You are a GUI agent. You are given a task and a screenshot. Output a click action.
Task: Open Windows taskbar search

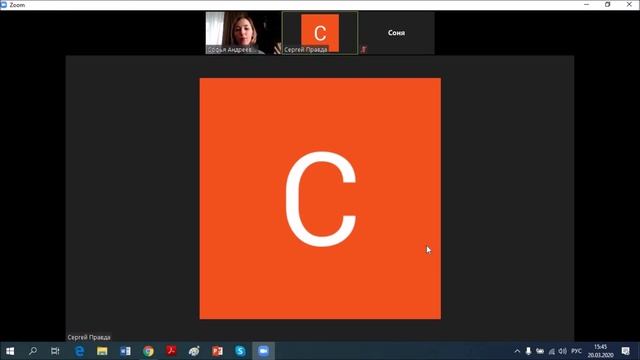pyautogui.click(x=33, y=351)
